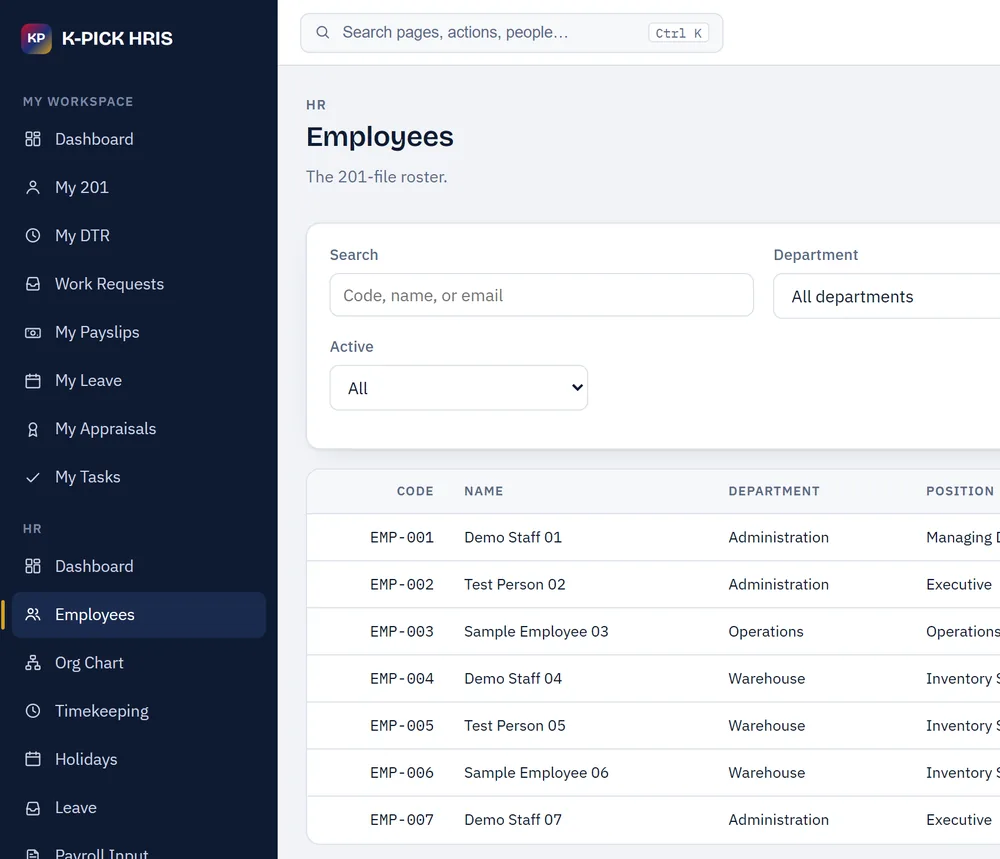Select employee code EMP-007
The height and width of the screenshot is (859, 1000).
point(402,820)
